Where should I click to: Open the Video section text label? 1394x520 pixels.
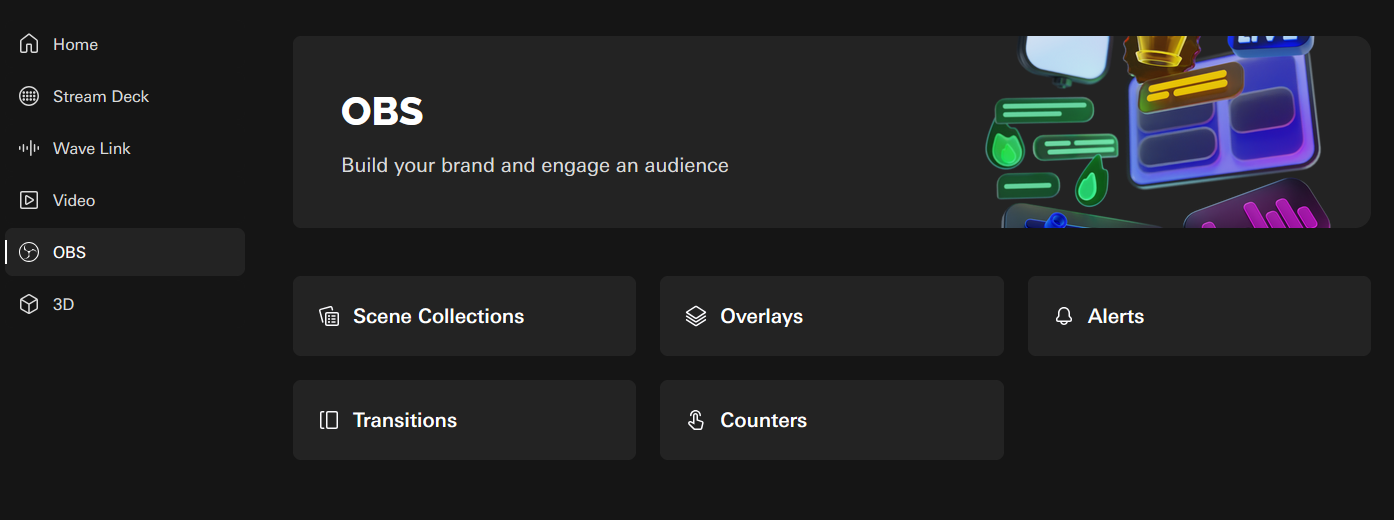pyautogui.click(x=74, y=200)
